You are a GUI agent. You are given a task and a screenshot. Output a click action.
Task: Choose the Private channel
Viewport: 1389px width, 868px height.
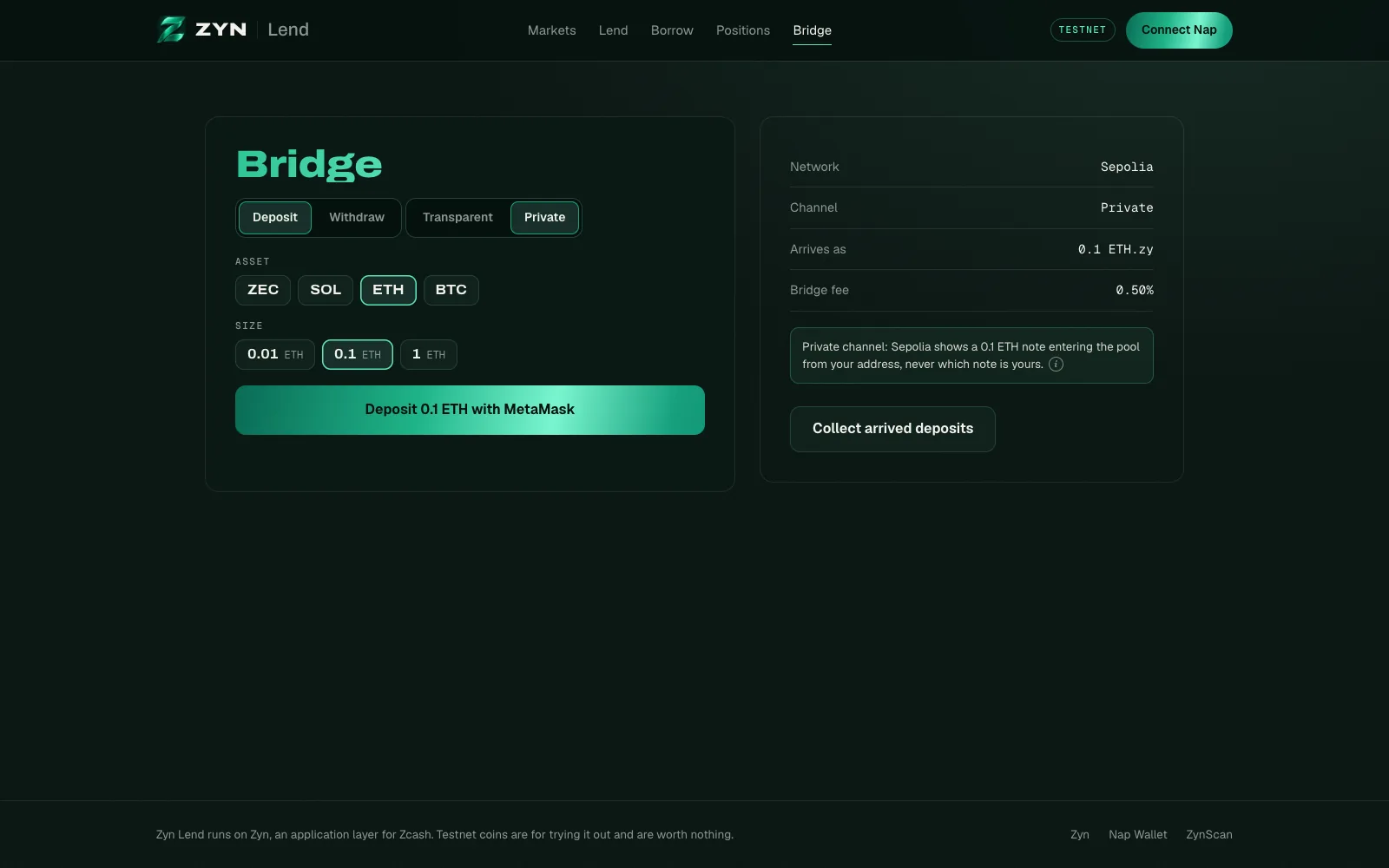(545, 218)
